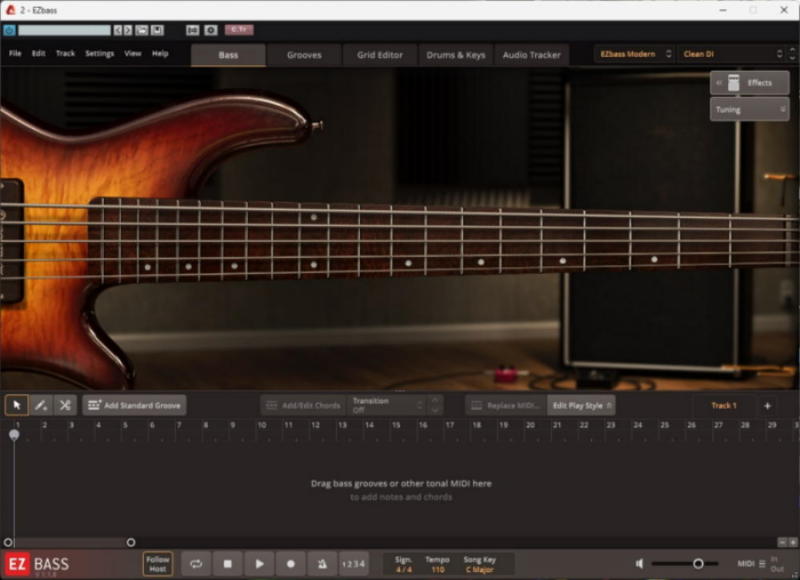Adjust the master volume slider

pyautogui.click(x=698, y=564)
